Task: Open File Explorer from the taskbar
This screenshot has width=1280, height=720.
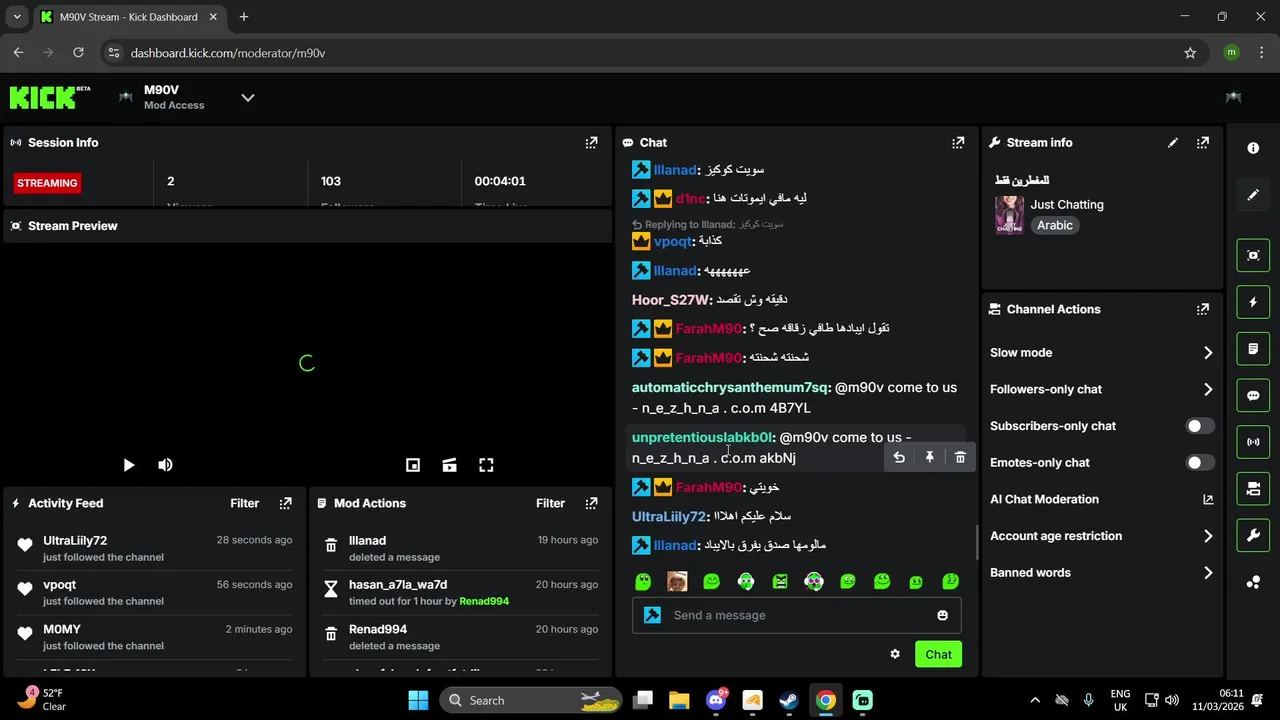Action: (x=678, y=700)
